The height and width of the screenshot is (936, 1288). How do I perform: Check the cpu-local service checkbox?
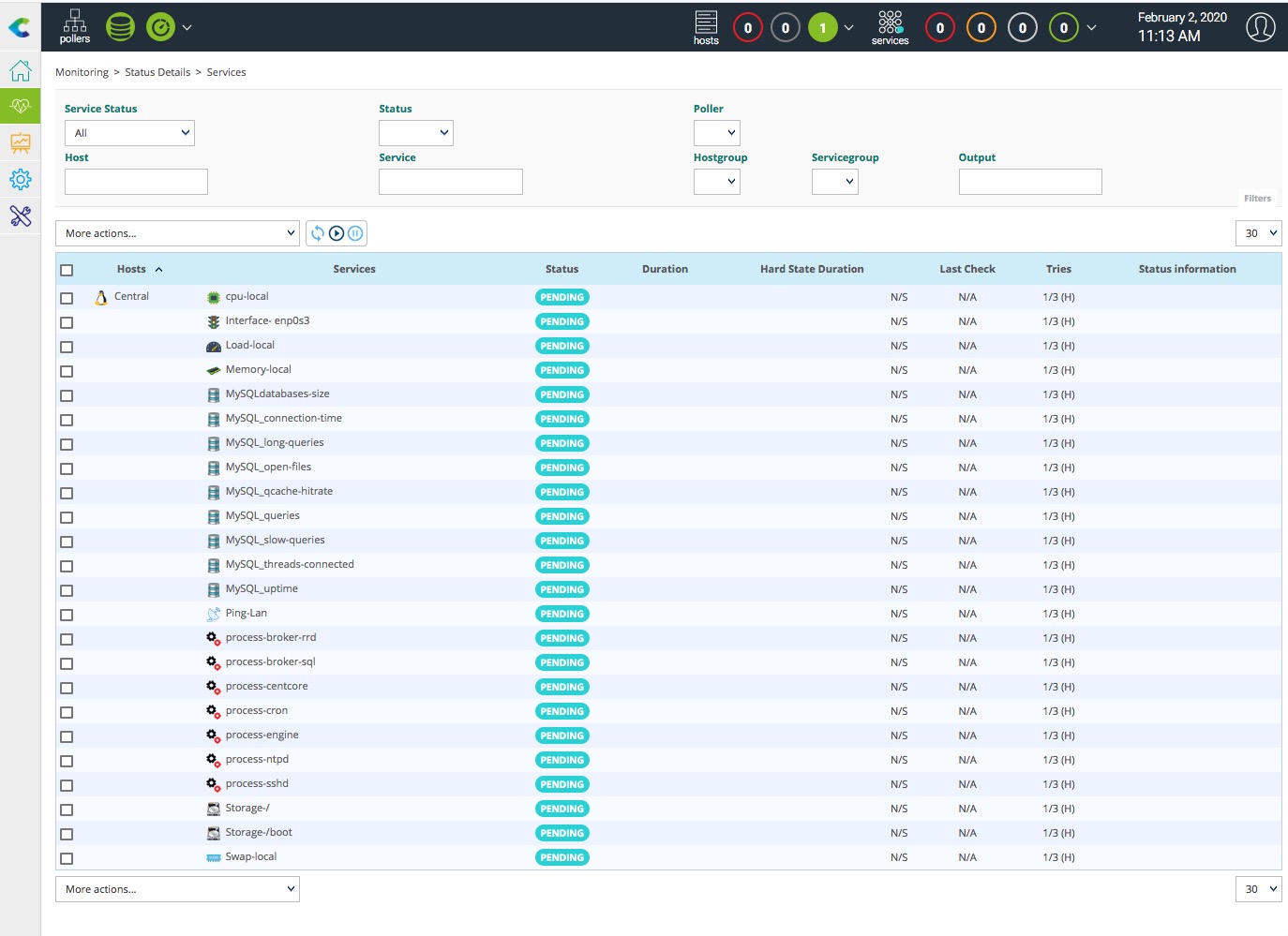click(x=67, y=298)
